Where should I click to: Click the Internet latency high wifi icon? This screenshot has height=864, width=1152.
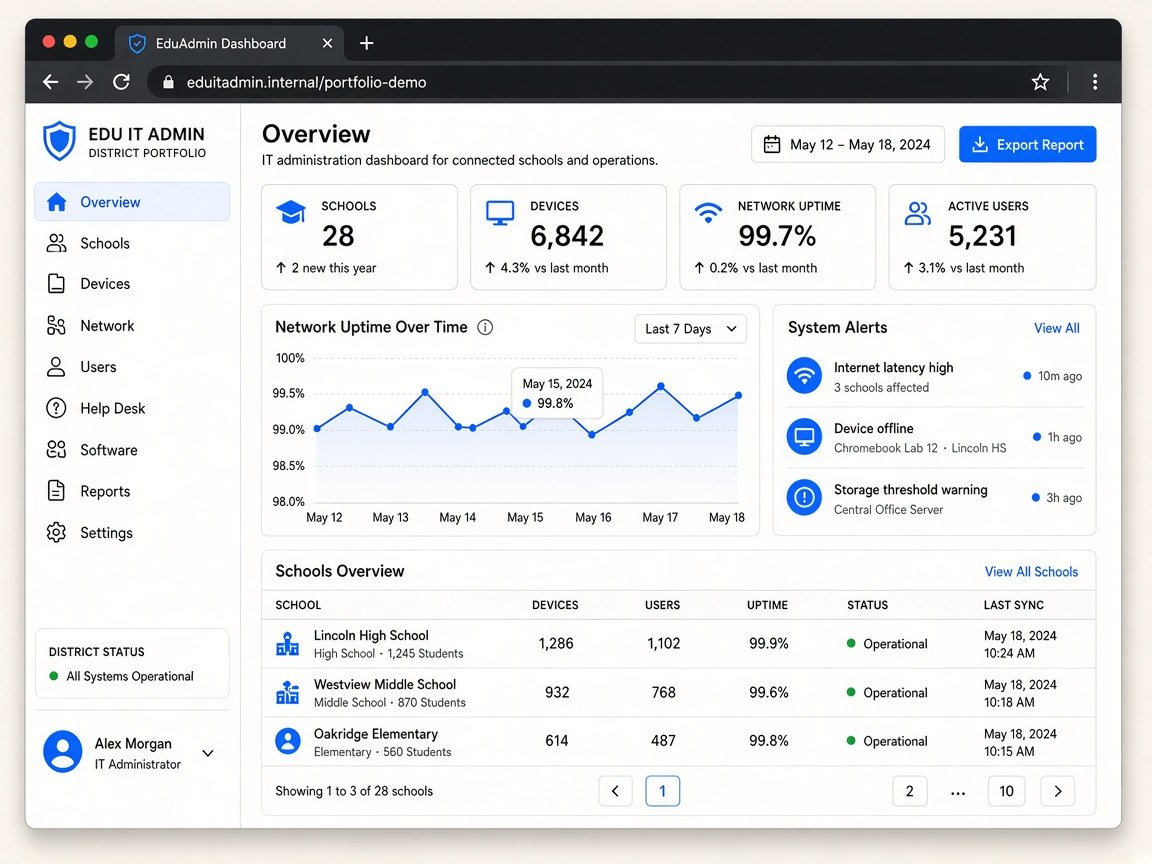click(804, 375)
